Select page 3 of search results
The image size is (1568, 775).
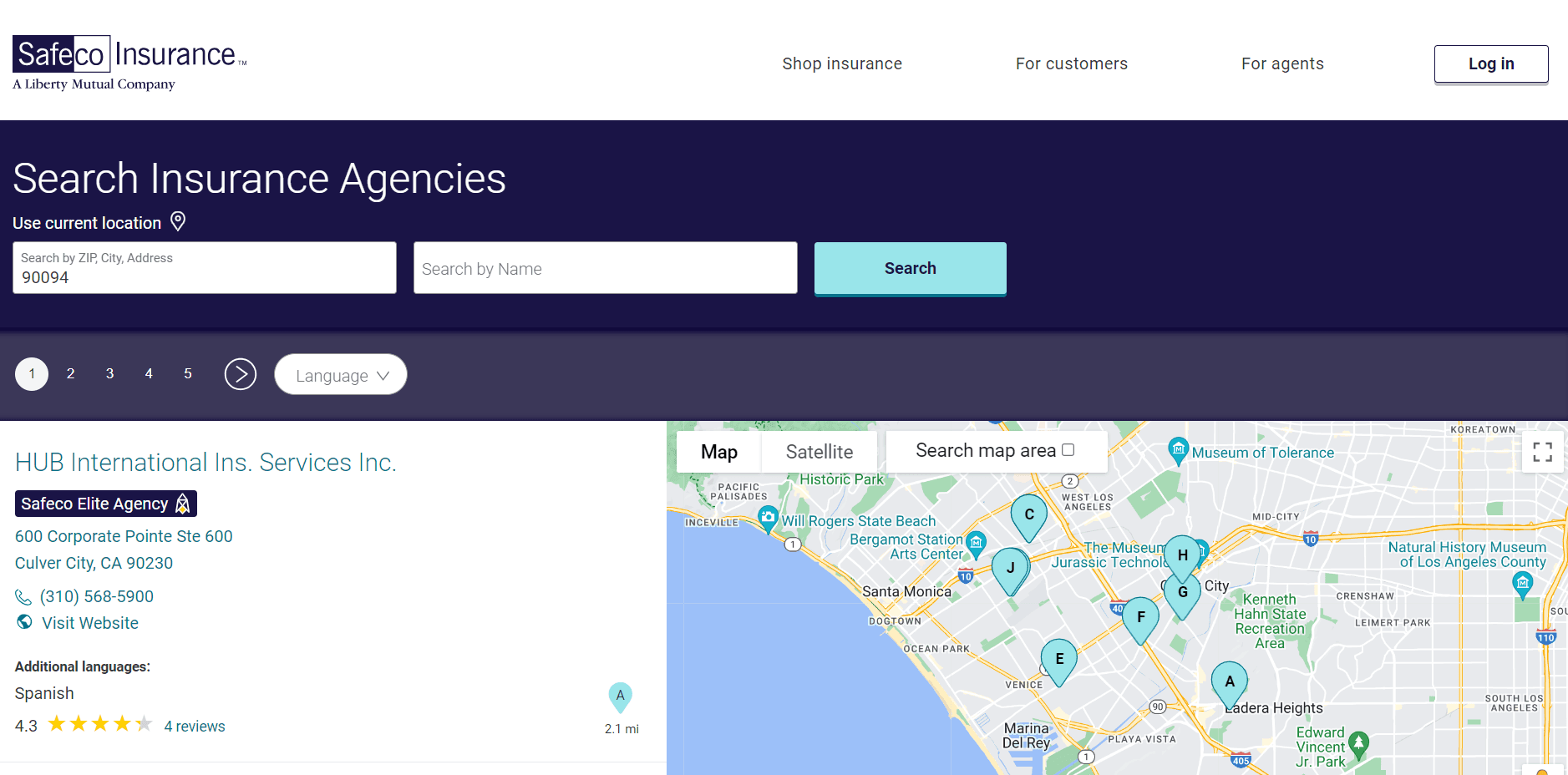coord(109,373)
